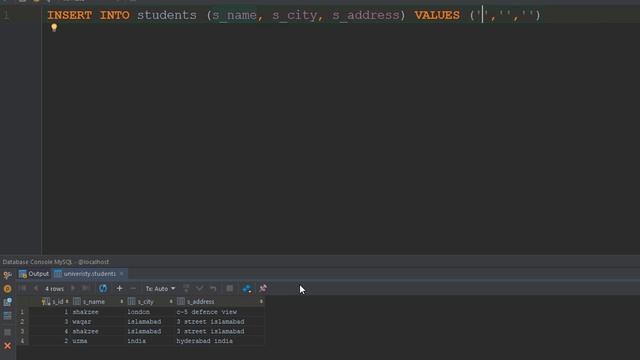Screen dimensions: 640x360
Task: Go to first page of results
Action: click(22, 289)
